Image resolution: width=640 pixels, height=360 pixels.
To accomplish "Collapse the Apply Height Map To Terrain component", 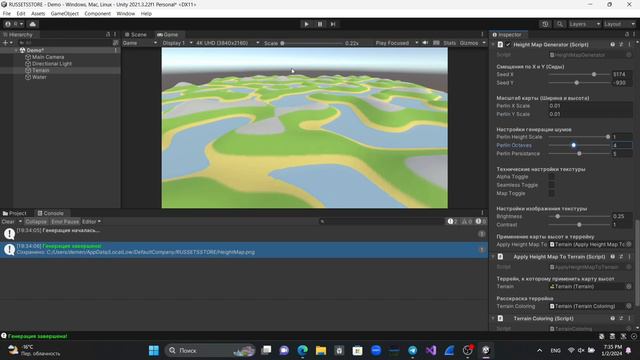I will pos(493,257).
